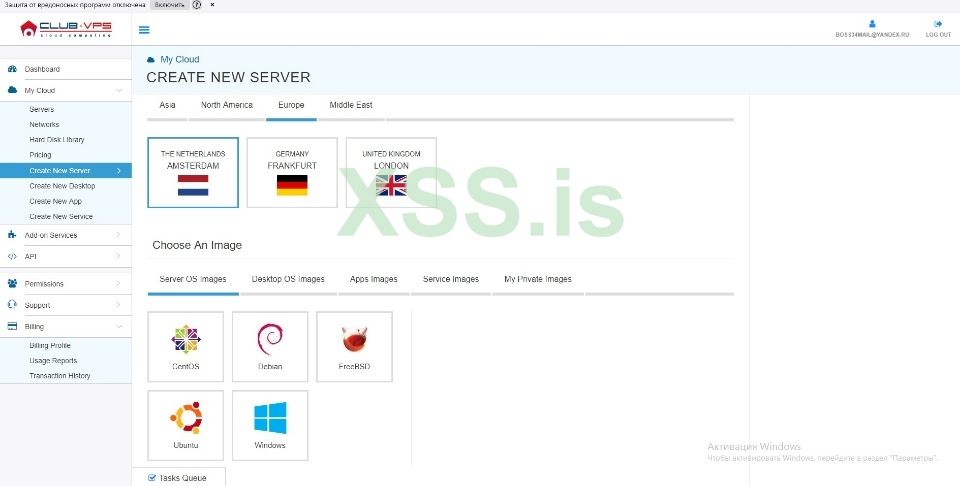The image size is (960, 486).
Task: Click the My Cloud sidebar cloud icon
Action: [12, 90]
